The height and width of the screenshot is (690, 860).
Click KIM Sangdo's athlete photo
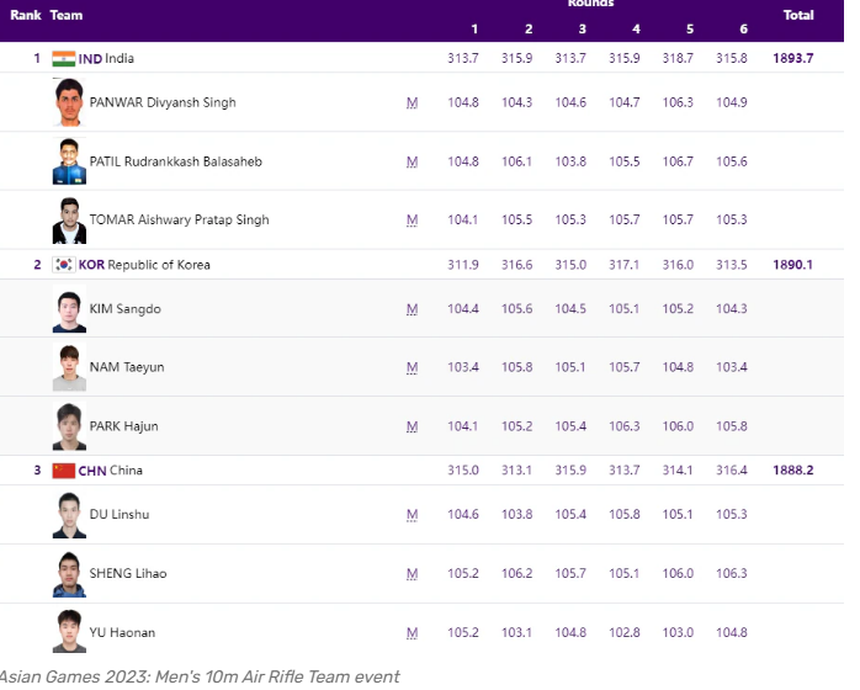(69, 309)
